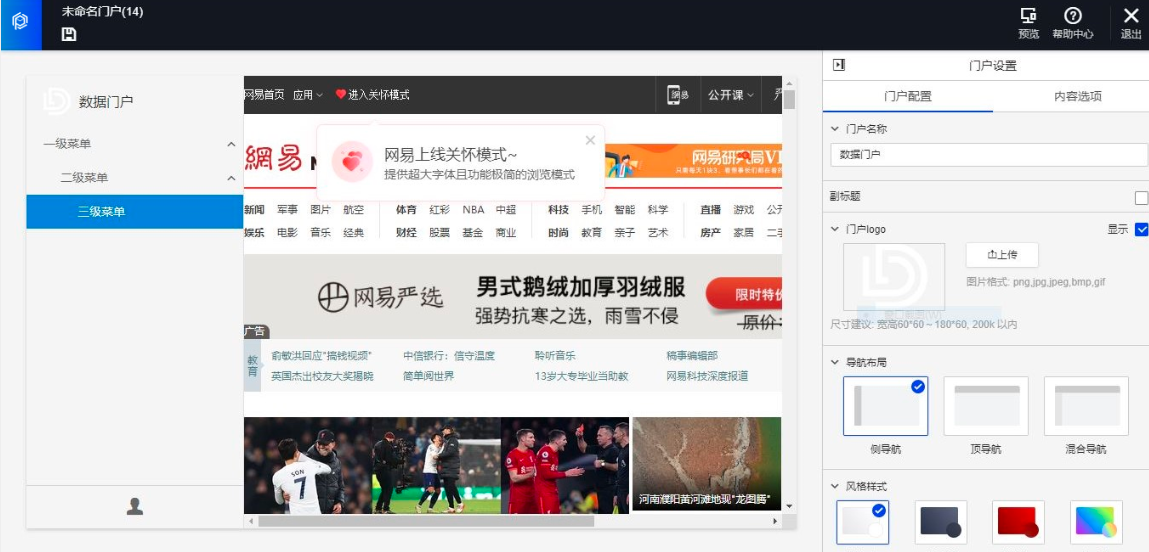Switch to the 门户配置 tab
Image resolution: width=1149 pixels, height=552 pixels.
tap(908, 96)
